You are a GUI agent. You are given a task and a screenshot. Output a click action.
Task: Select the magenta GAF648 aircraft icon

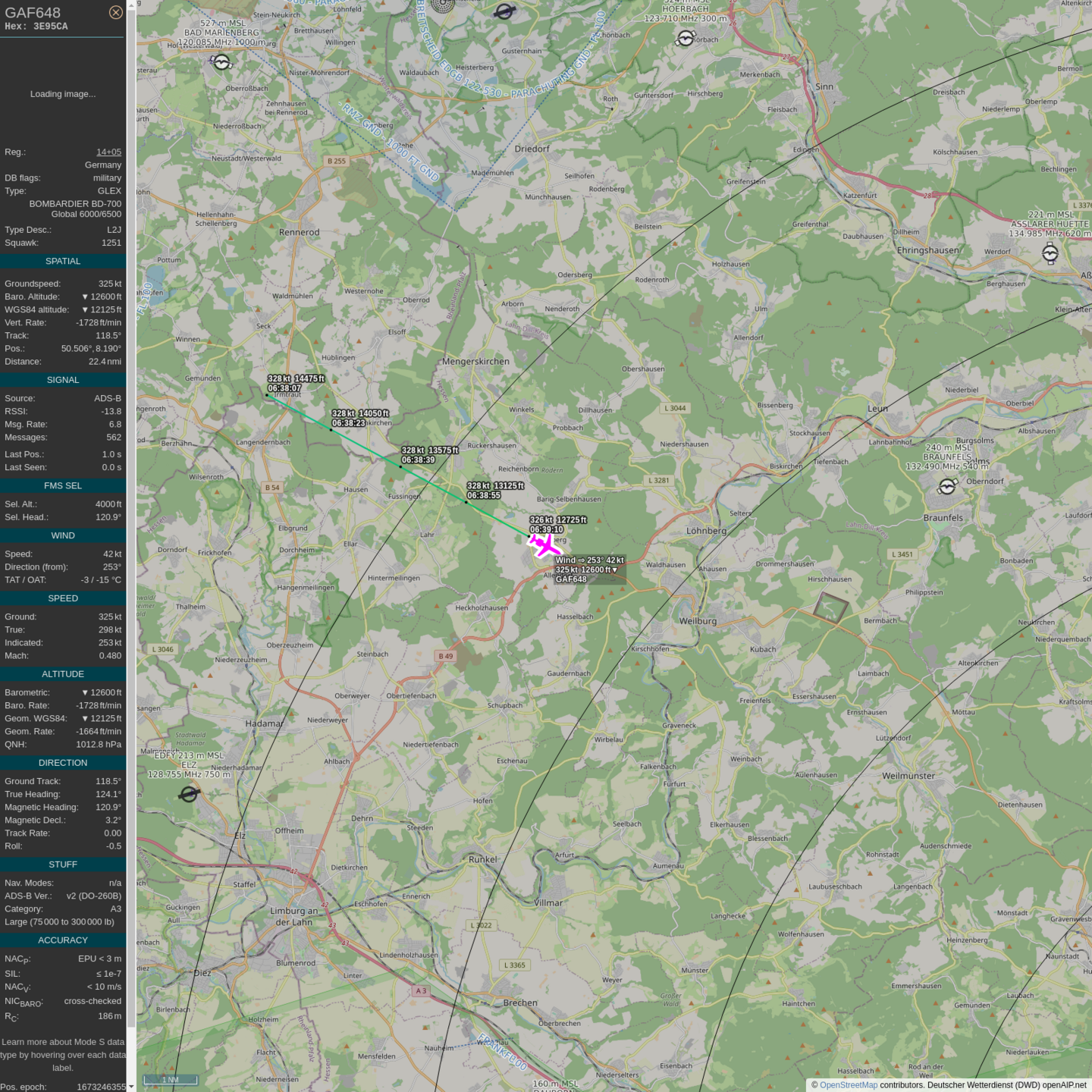pyautogui.click(x=544, y=544)
